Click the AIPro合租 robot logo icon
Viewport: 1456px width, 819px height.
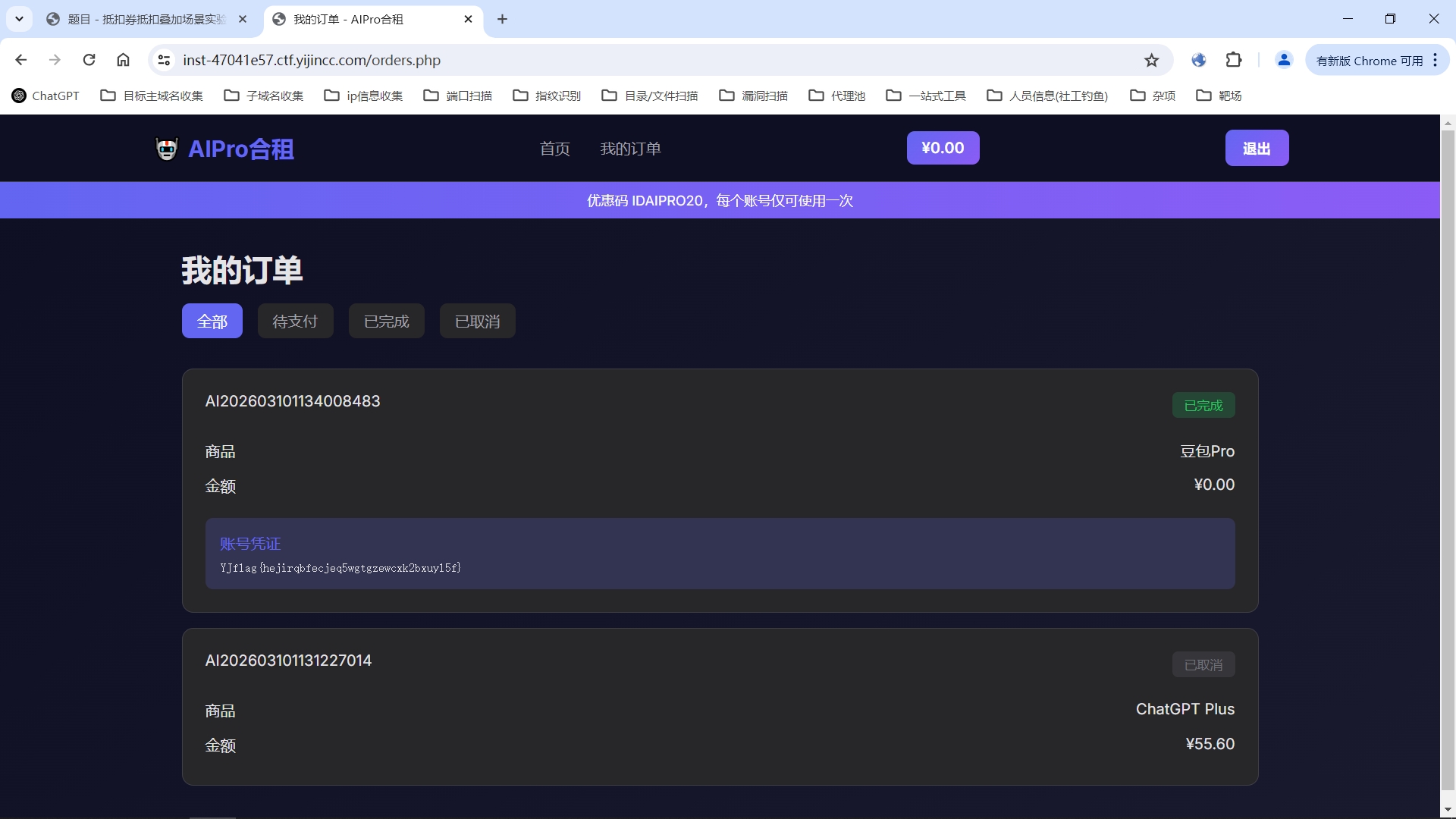[x=167, y=149]
